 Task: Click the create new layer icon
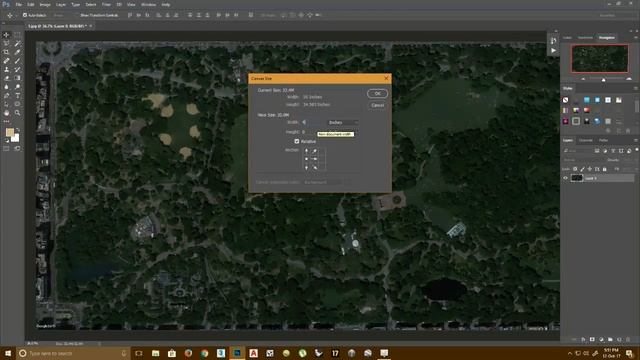[619, 339]
